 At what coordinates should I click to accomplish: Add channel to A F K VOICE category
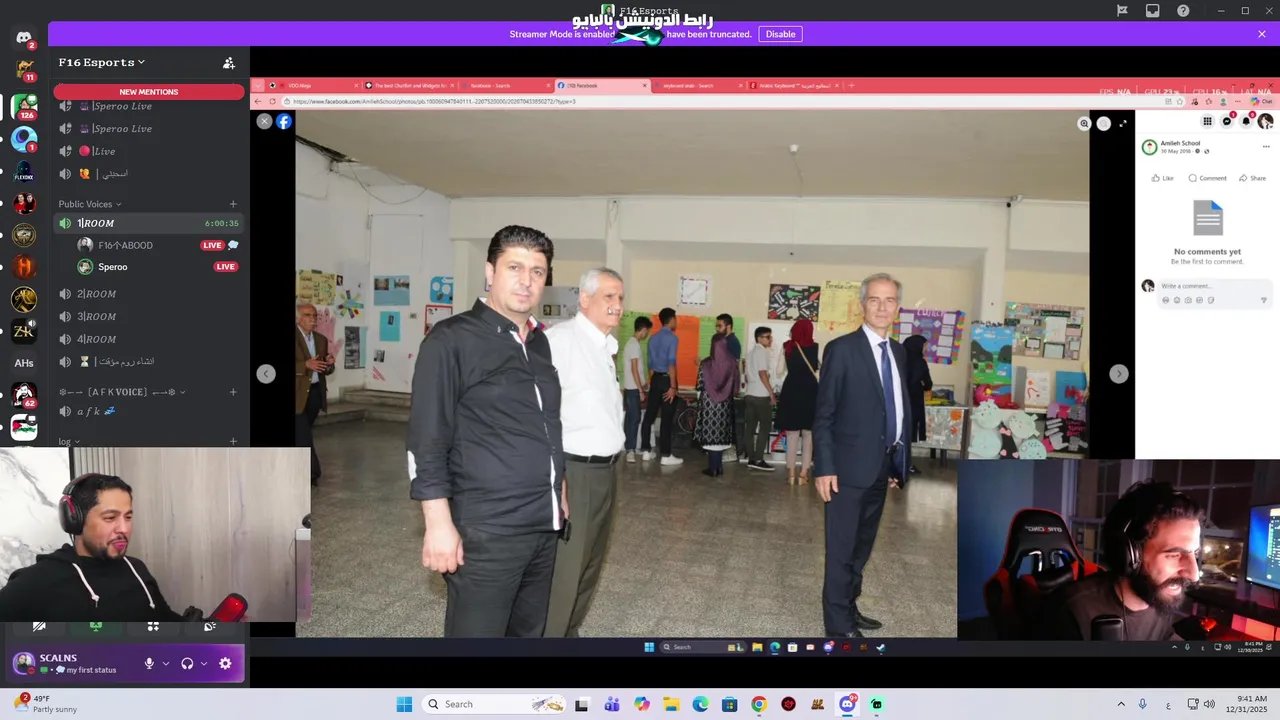point(233,392)
